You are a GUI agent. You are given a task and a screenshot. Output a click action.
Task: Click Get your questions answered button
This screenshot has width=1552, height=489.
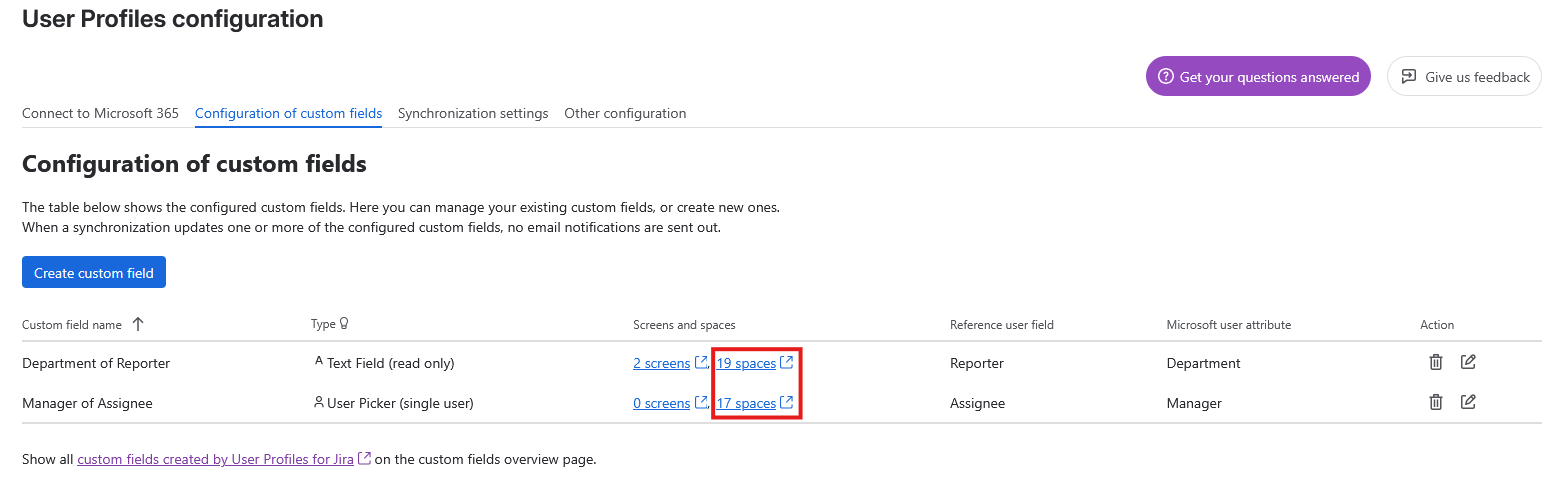point(1258,77)
